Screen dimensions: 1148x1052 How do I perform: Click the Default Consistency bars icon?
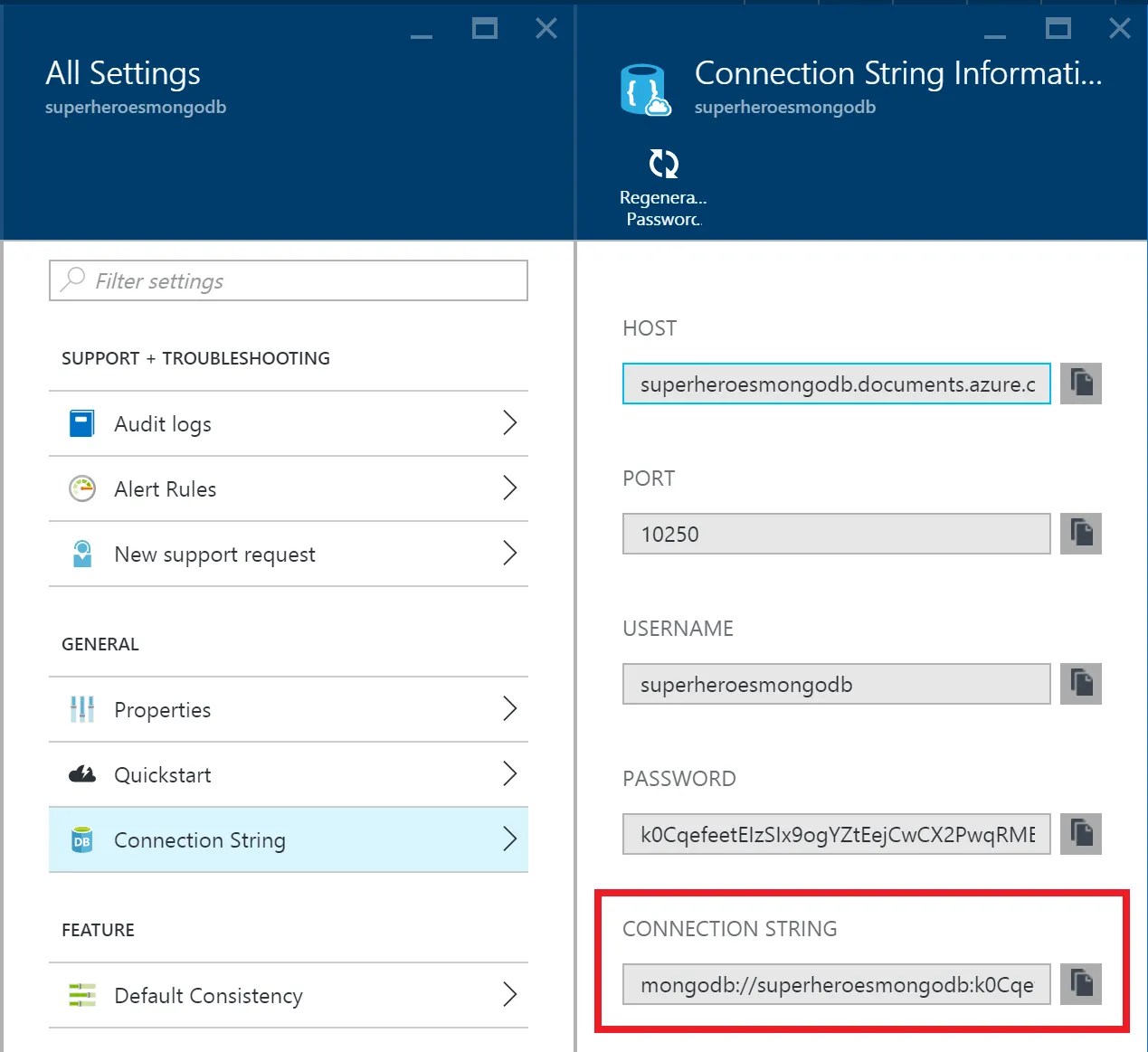[82, 995]
